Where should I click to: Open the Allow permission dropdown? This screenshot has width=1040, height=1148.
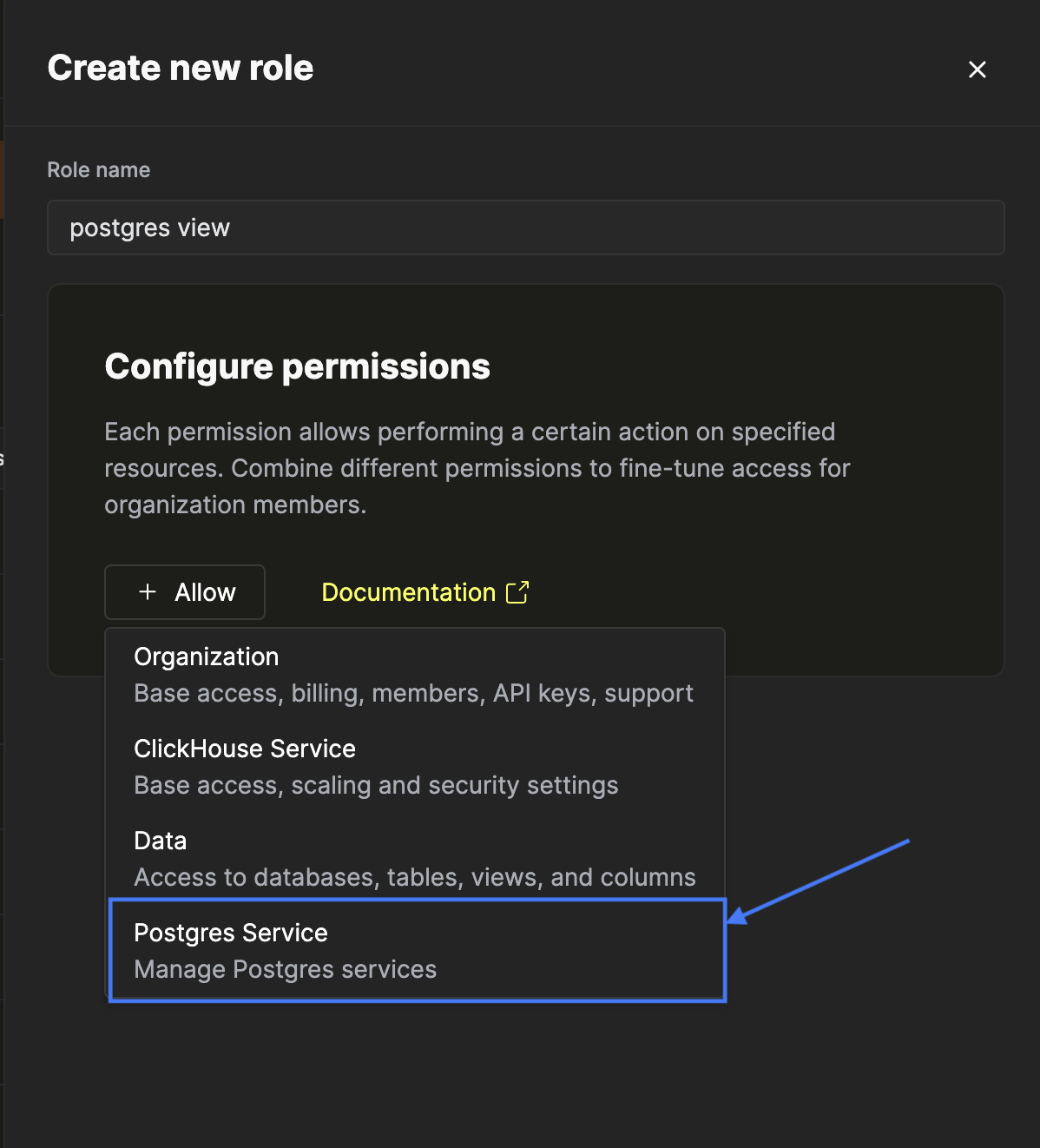185,592
